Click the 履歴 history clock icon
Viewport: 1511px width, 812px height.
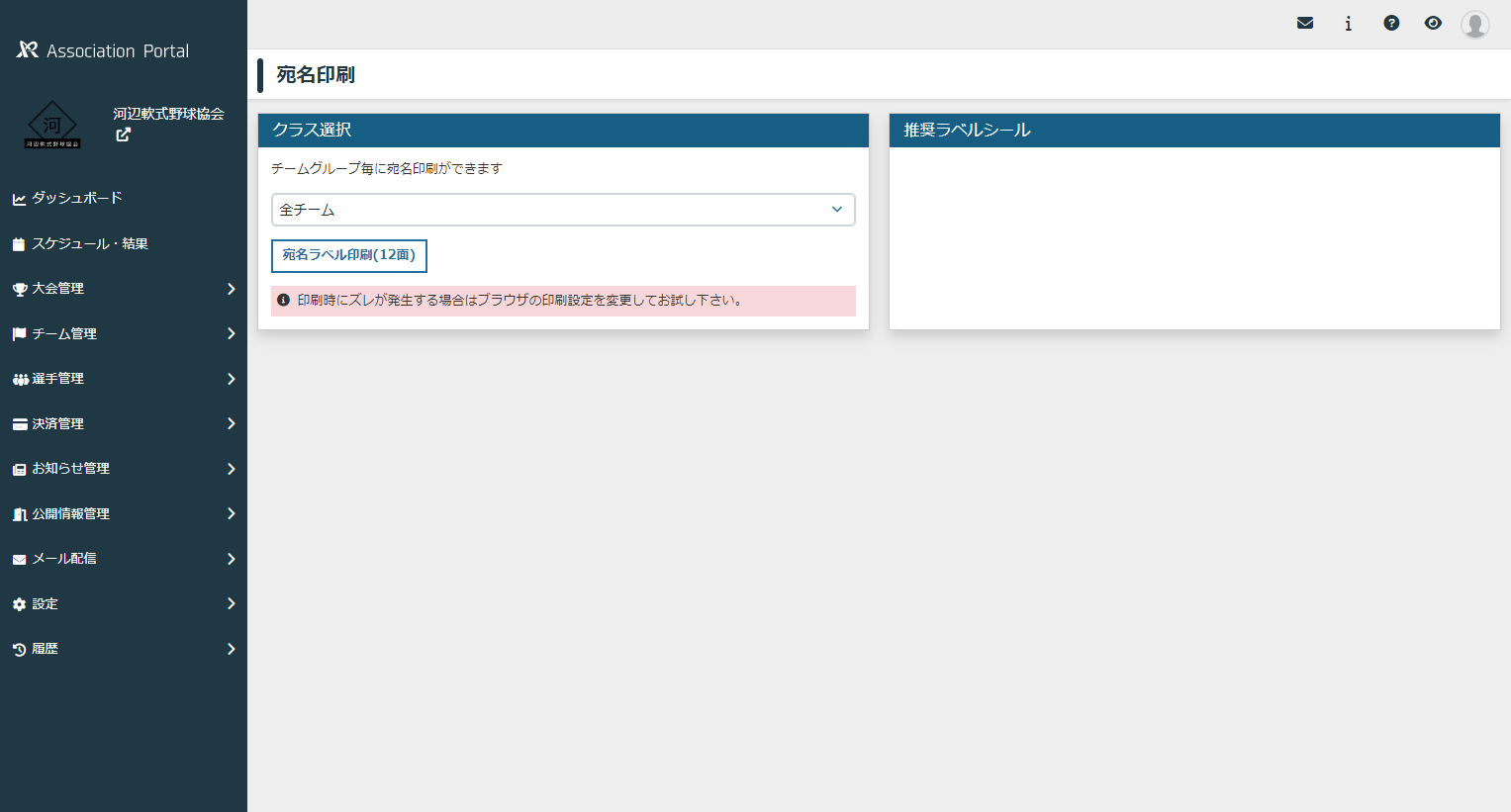pos(19,650)
